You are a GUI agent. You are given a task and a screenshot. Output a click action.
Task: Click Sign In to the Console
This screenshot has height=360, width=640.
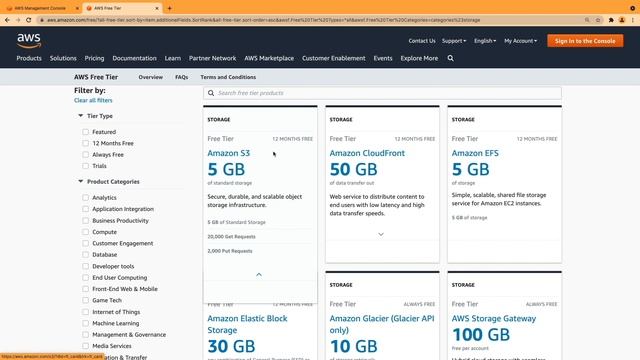point(585,41)
